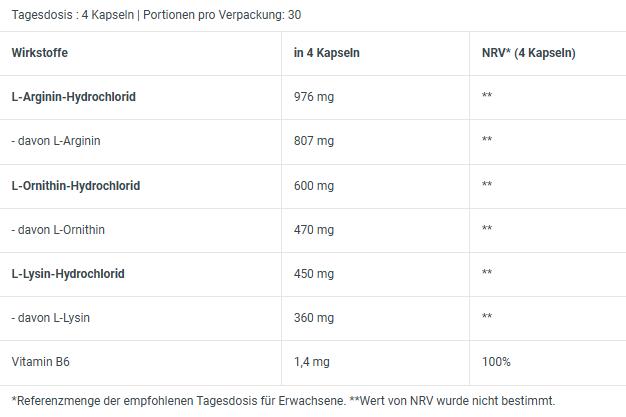Viewport: 626px width, 417px height.
Task: Select the L-Ornithin-Hydrochlorid row label
Action: tap(76, 185)
